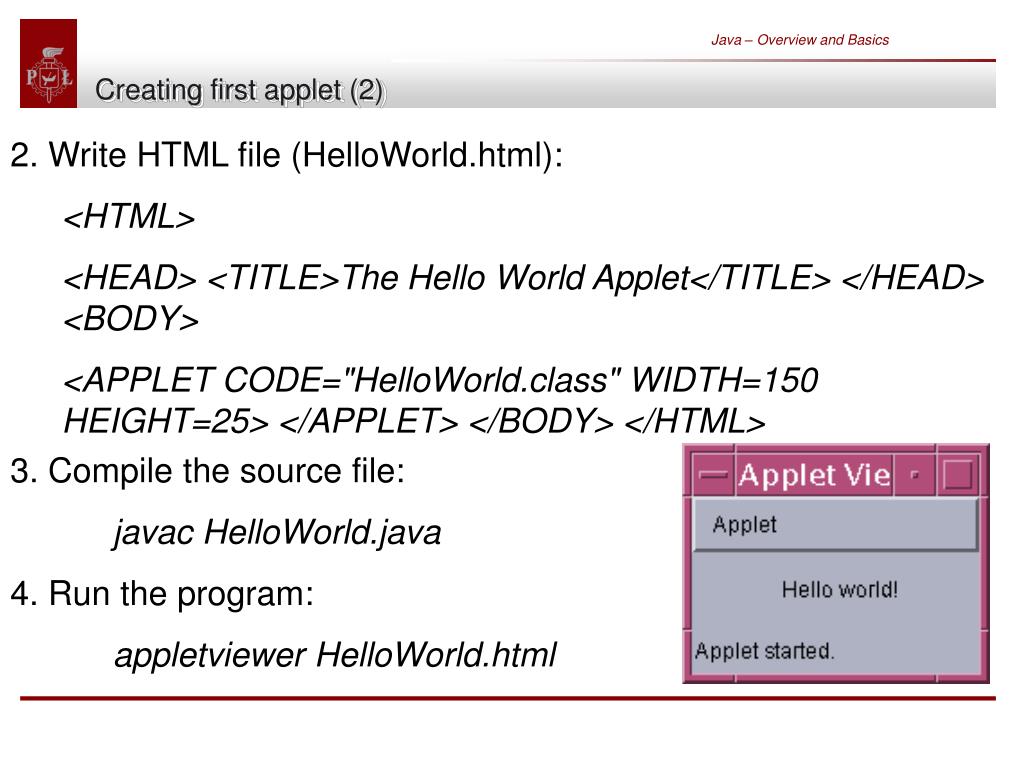Click the slide title 'Creating first applet (2)'

[x=239, y=91]
